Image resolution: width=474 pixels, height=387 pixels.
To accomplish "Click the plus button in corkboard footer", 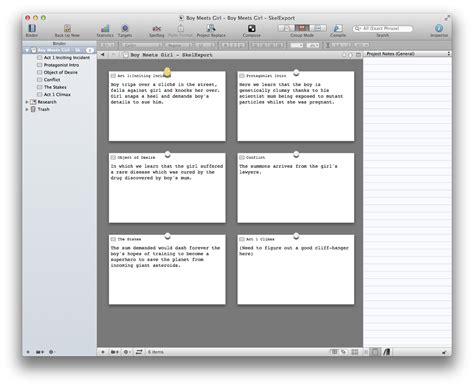I will click(103, 352).
